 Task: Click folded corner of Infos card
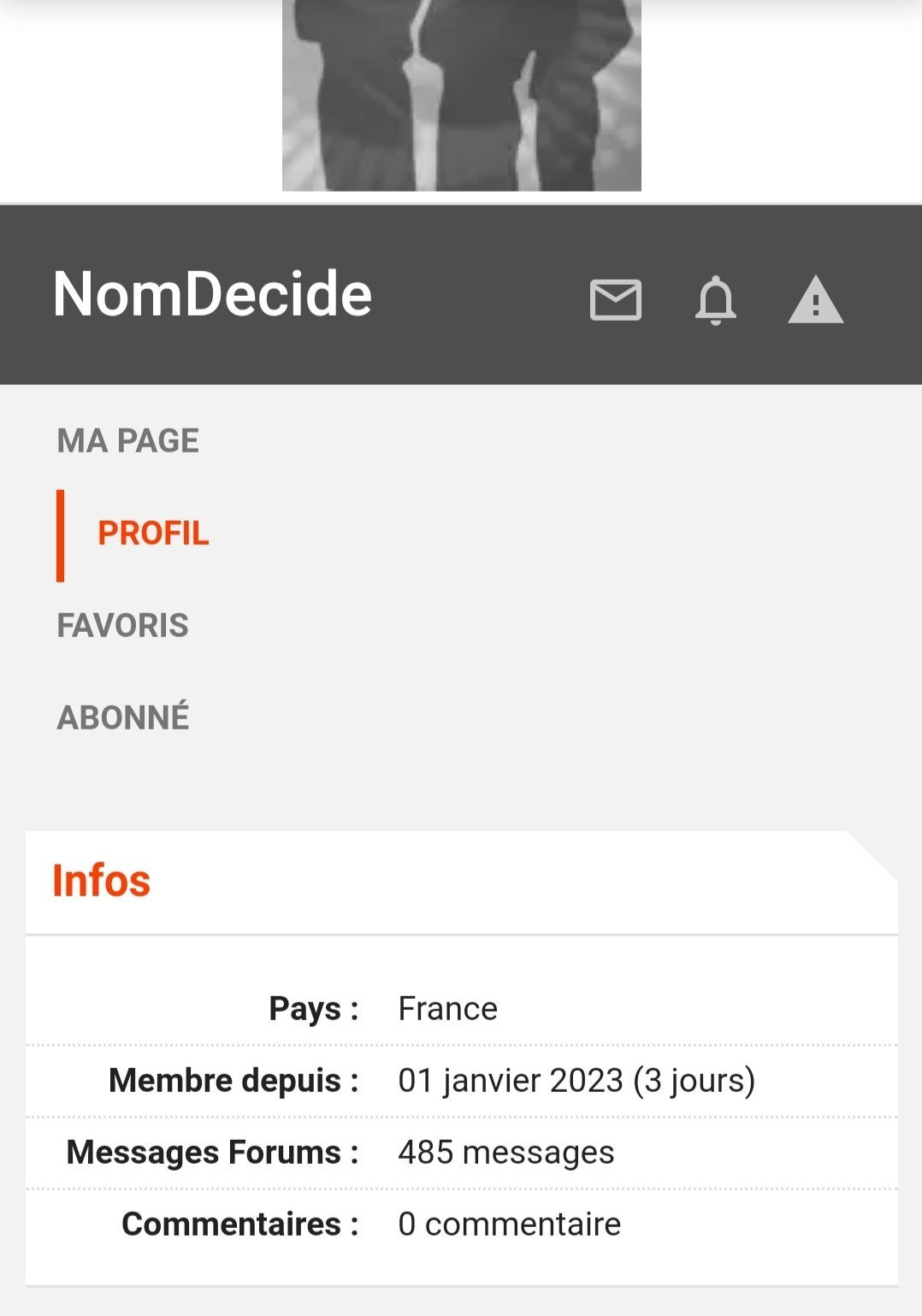[x=874, y=855]
